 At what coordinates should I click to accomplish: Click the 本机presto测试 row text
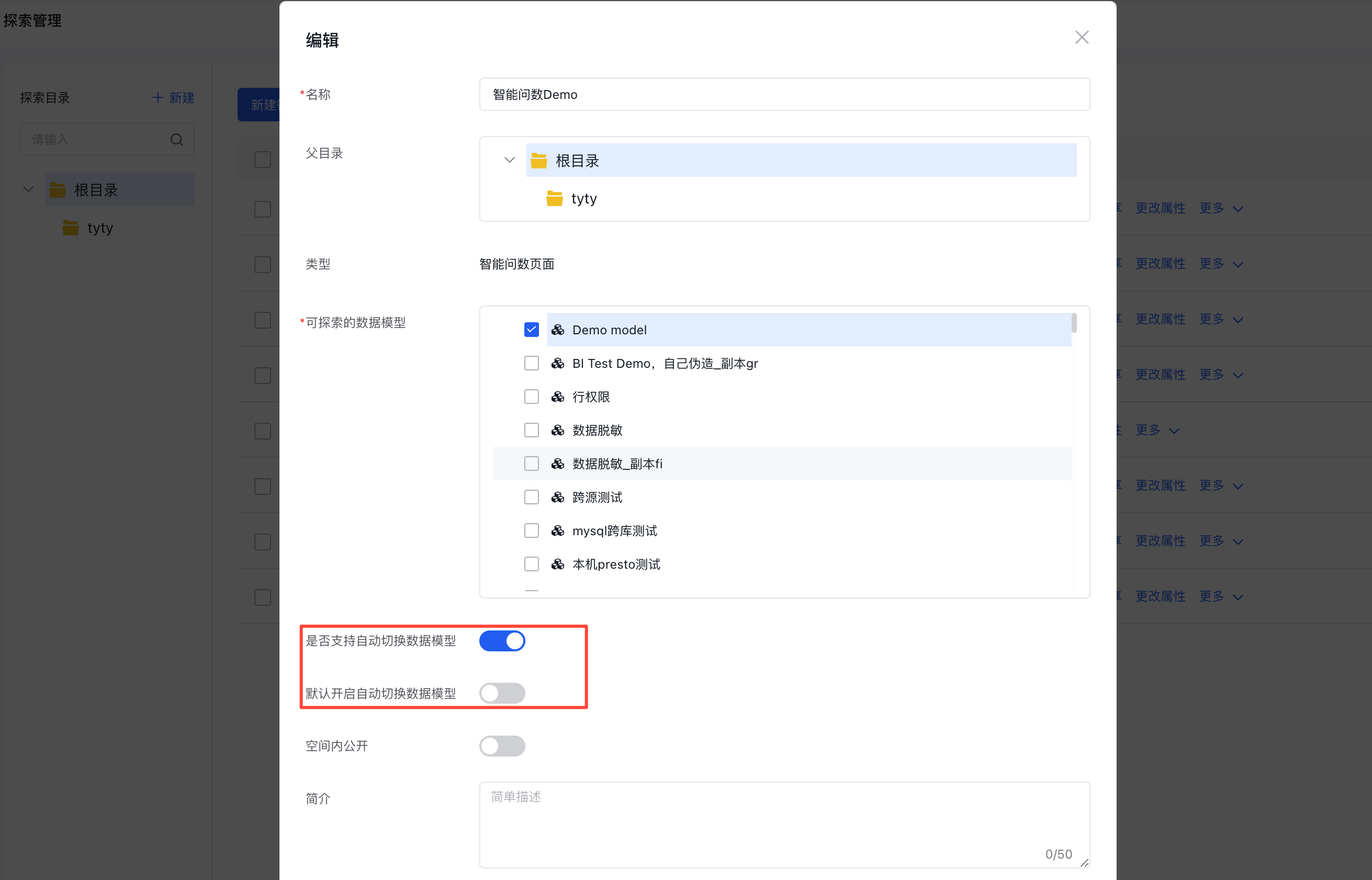click(616, 564)
